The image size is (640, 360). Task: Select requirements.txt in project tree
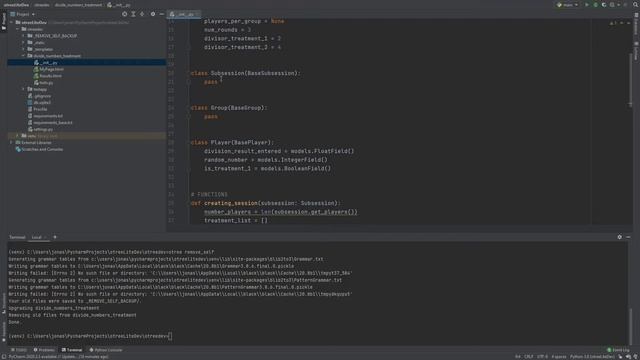point(45,116)
